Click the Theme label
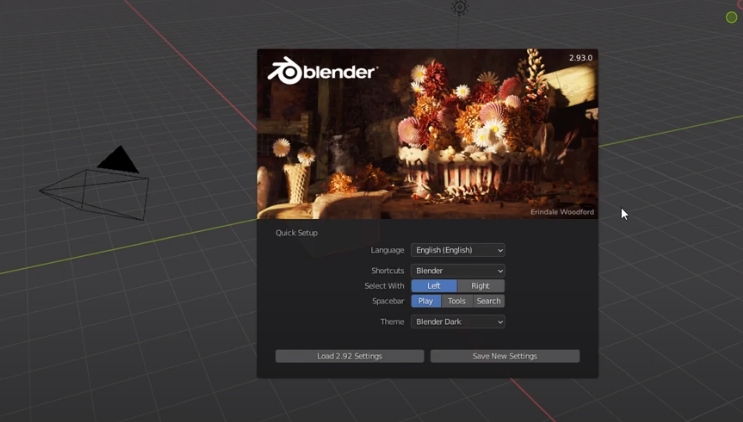The width and height of the screenshot is (743, 422). coord(392,322)
